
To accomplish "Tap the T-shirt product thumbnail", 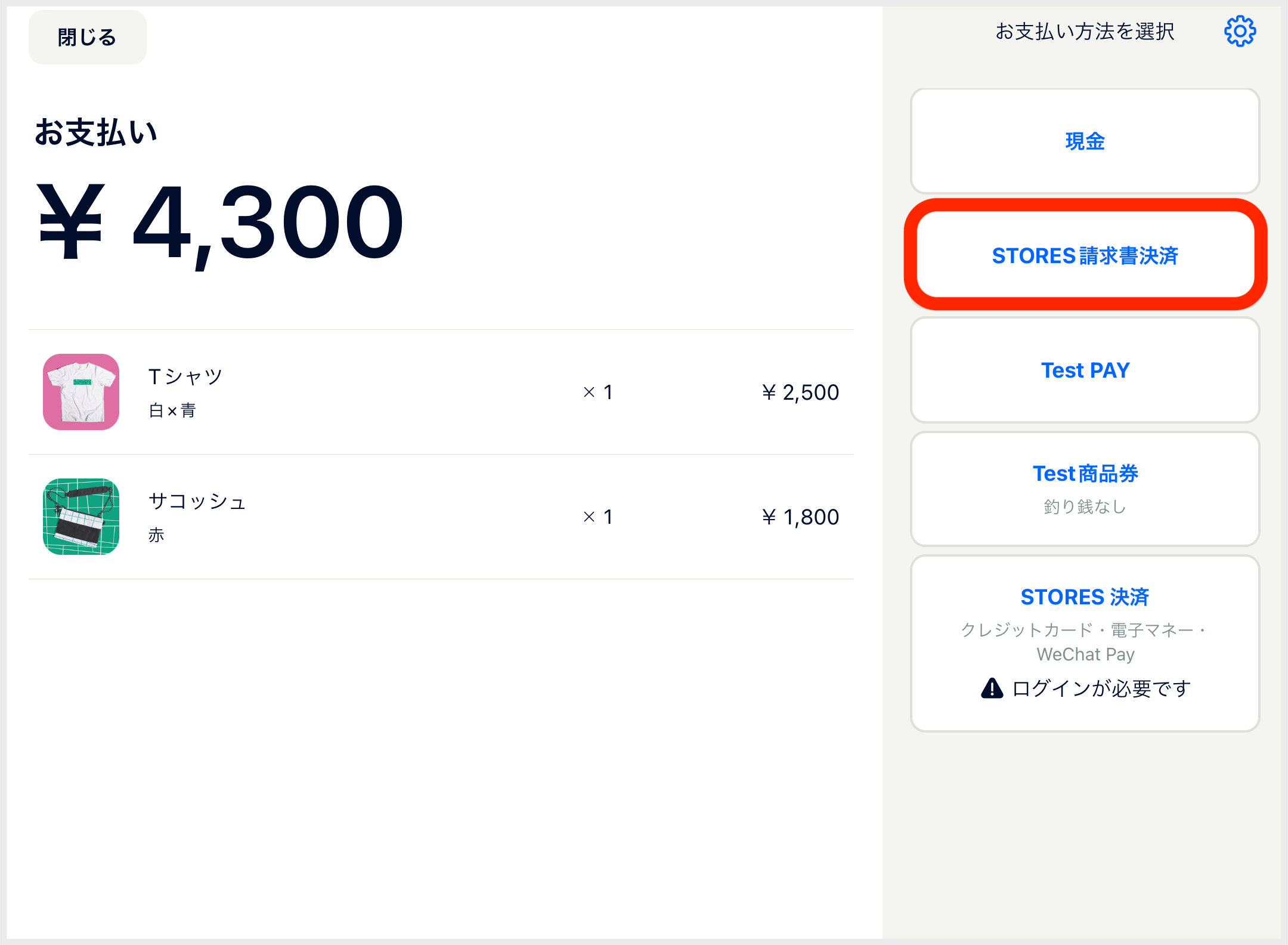I will point(81,392).
